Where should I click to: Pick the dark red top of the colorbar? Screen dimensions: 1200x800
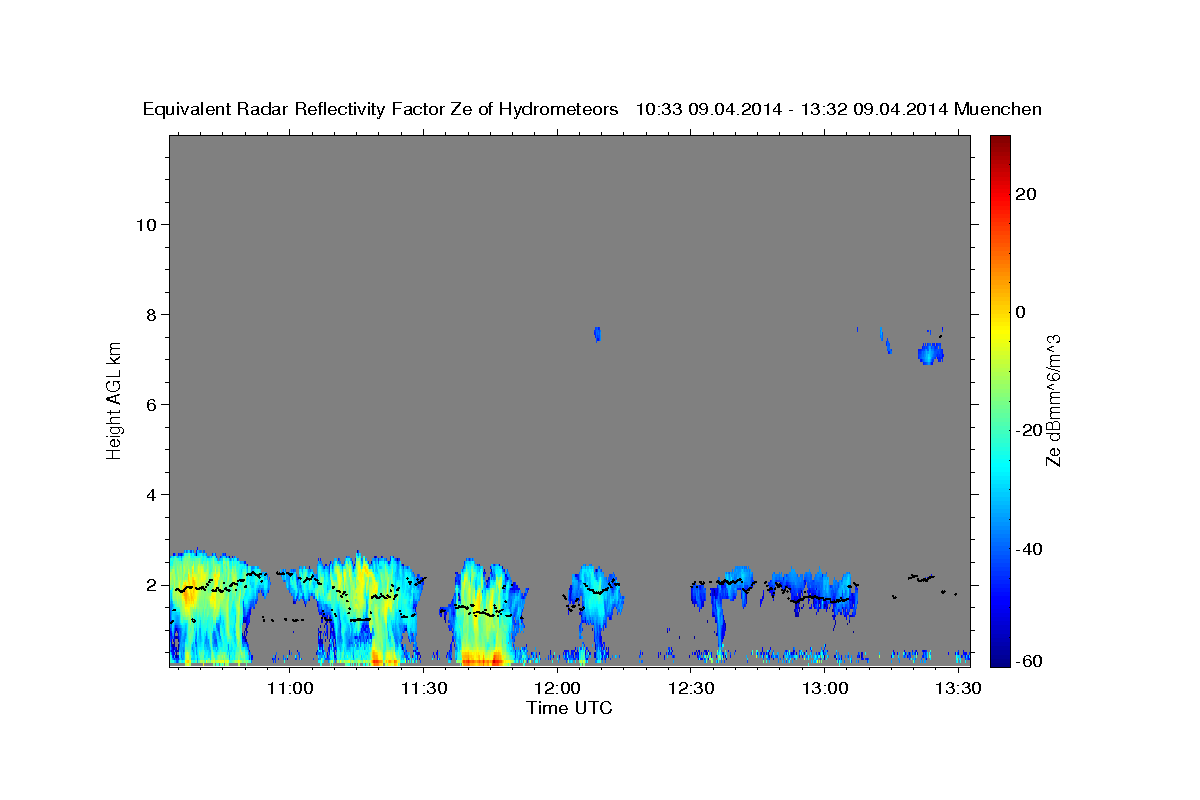[1000, 145]
